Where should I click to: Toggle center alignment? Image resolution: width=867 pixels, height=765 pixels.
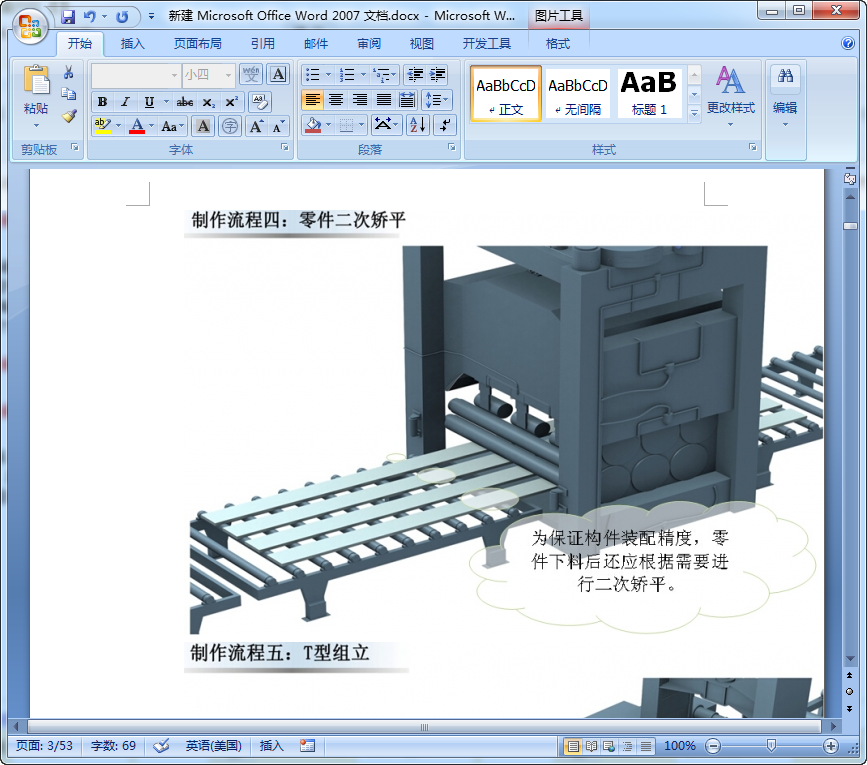click(336, 100)
